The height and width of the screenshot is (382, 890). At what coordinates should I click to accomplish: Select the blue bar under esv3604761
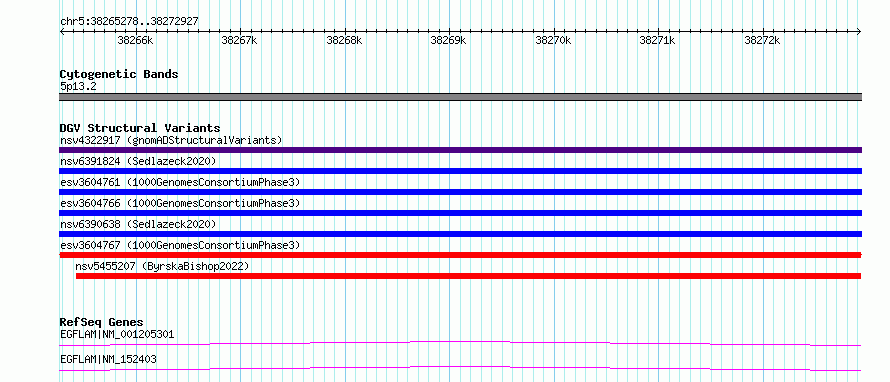[x=460, y=192]
